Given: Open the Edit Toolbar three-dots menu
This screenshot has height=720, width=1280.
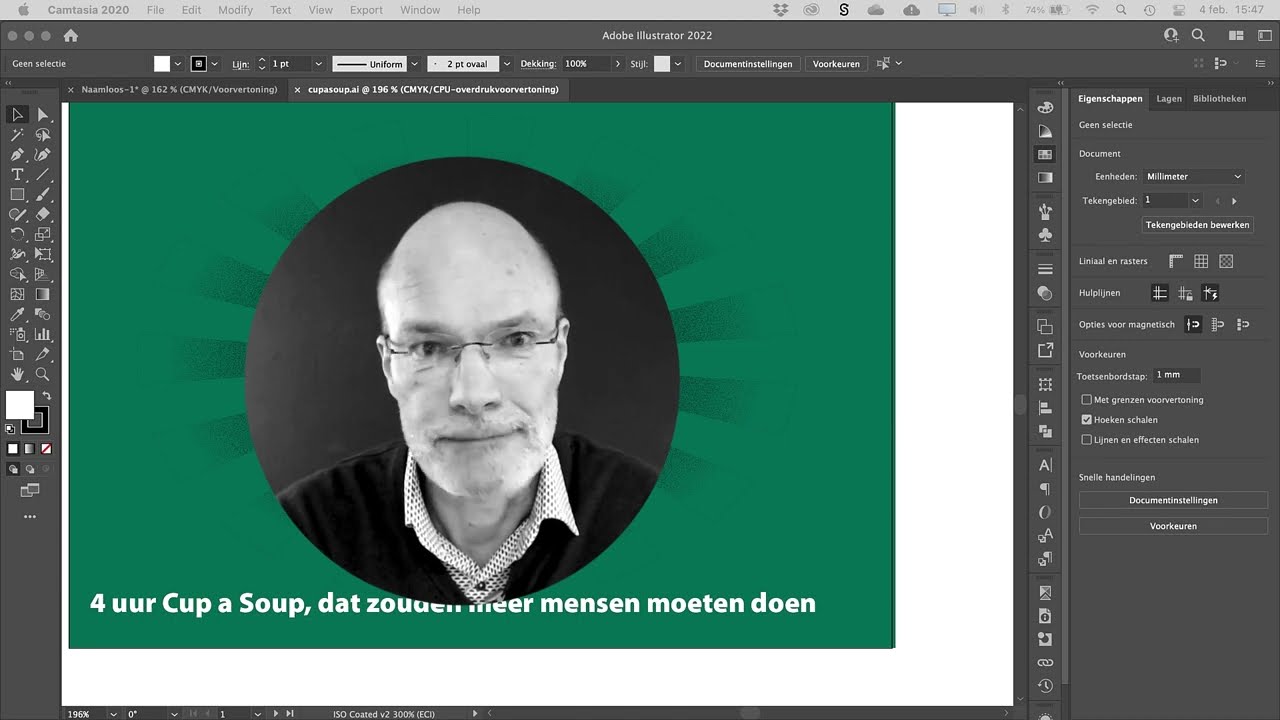Looking at the screenshot, I should pyautogui.click(x=30, y=517).
